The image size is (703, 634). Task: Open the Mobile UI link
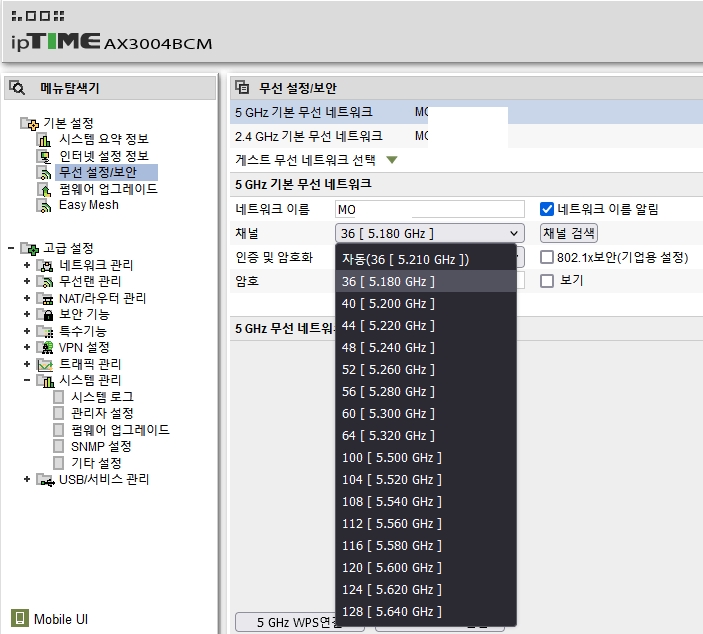click(61, 619)
